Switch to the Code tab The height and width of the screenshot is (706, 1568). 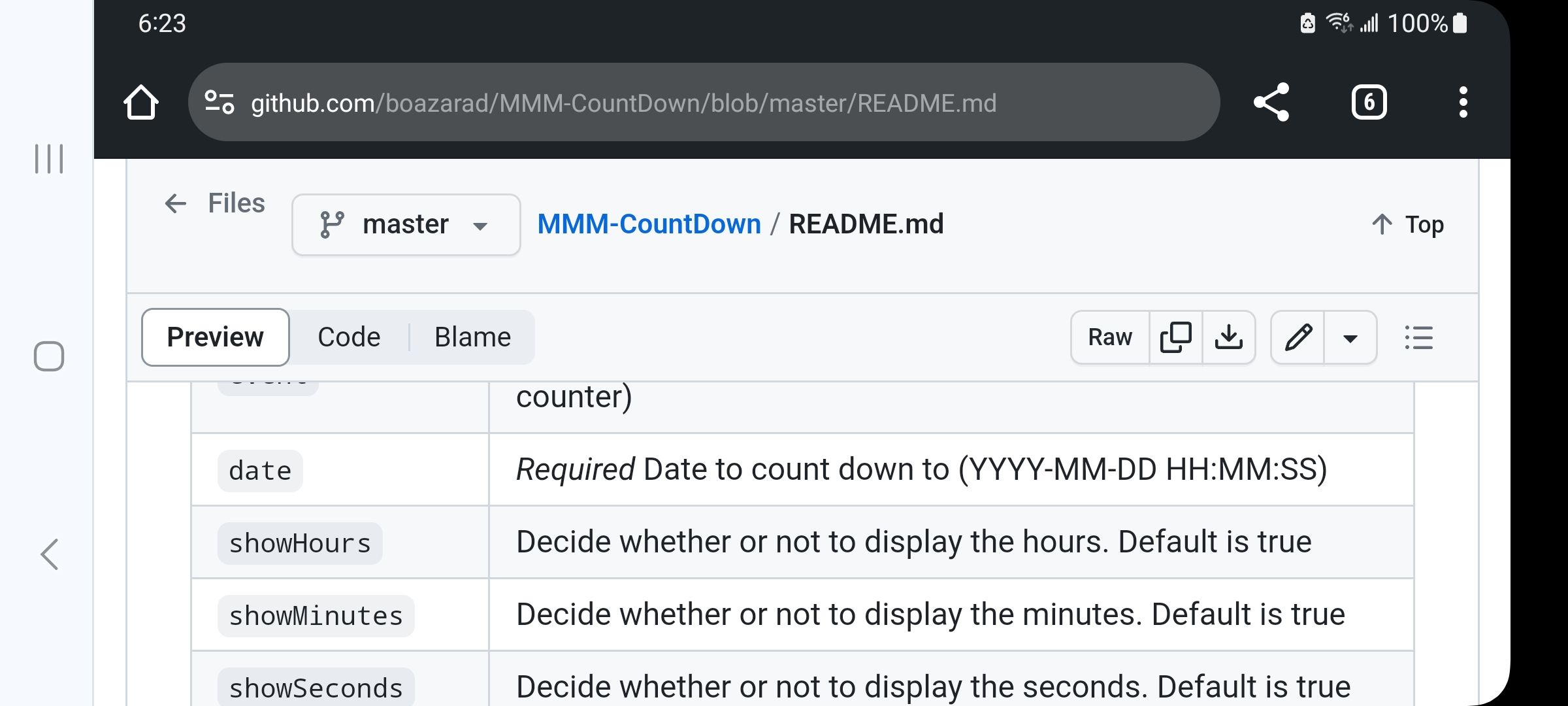[349, 337]
